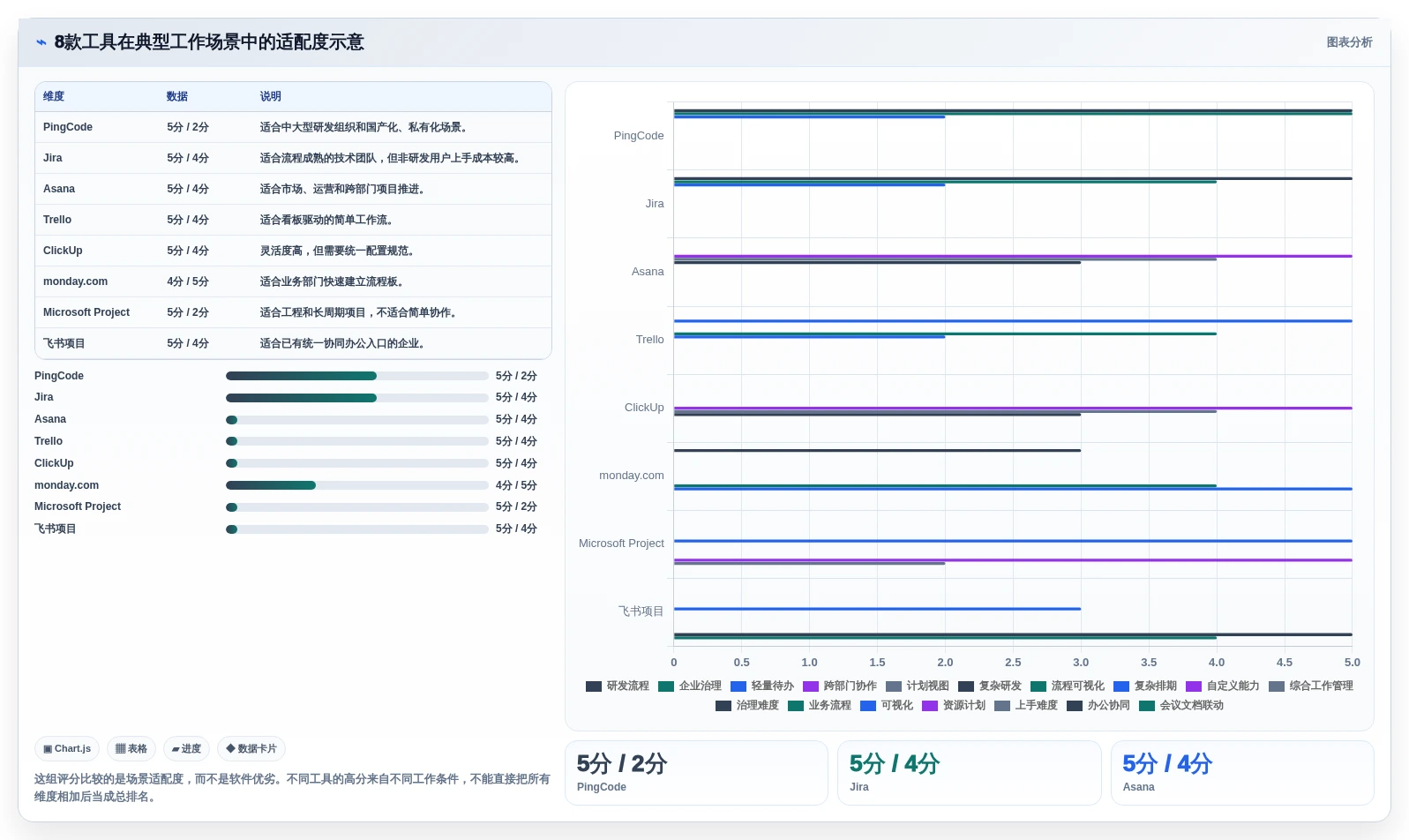This screenshot has height=840, width=1409.
Task: Click the Asana progress bar
Action: tap(357, 420)
